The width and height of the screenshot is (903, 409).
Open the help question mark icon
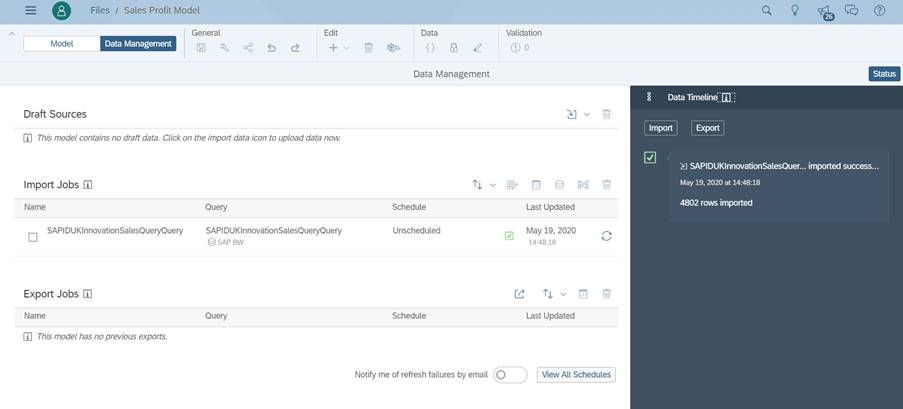pos(880,11)
